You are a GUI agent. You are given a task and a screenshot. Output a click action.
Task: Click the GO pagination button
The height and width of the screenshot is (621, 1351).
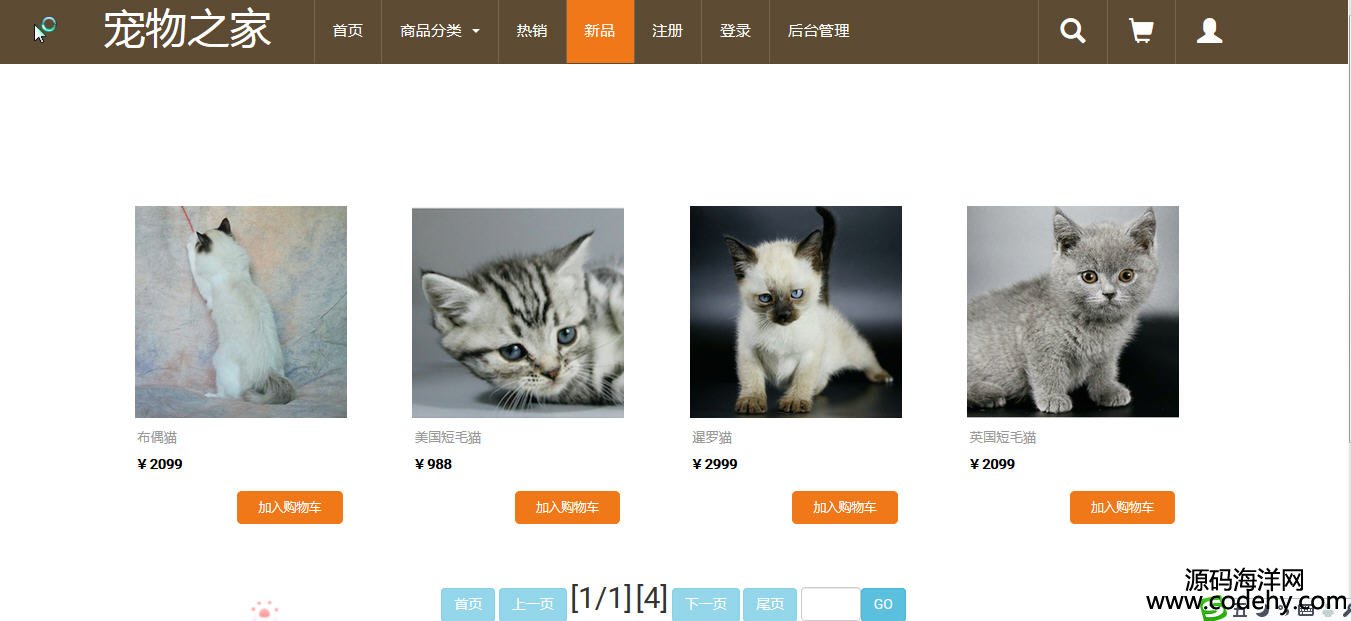pyautogui.click(x=883, y=604)
